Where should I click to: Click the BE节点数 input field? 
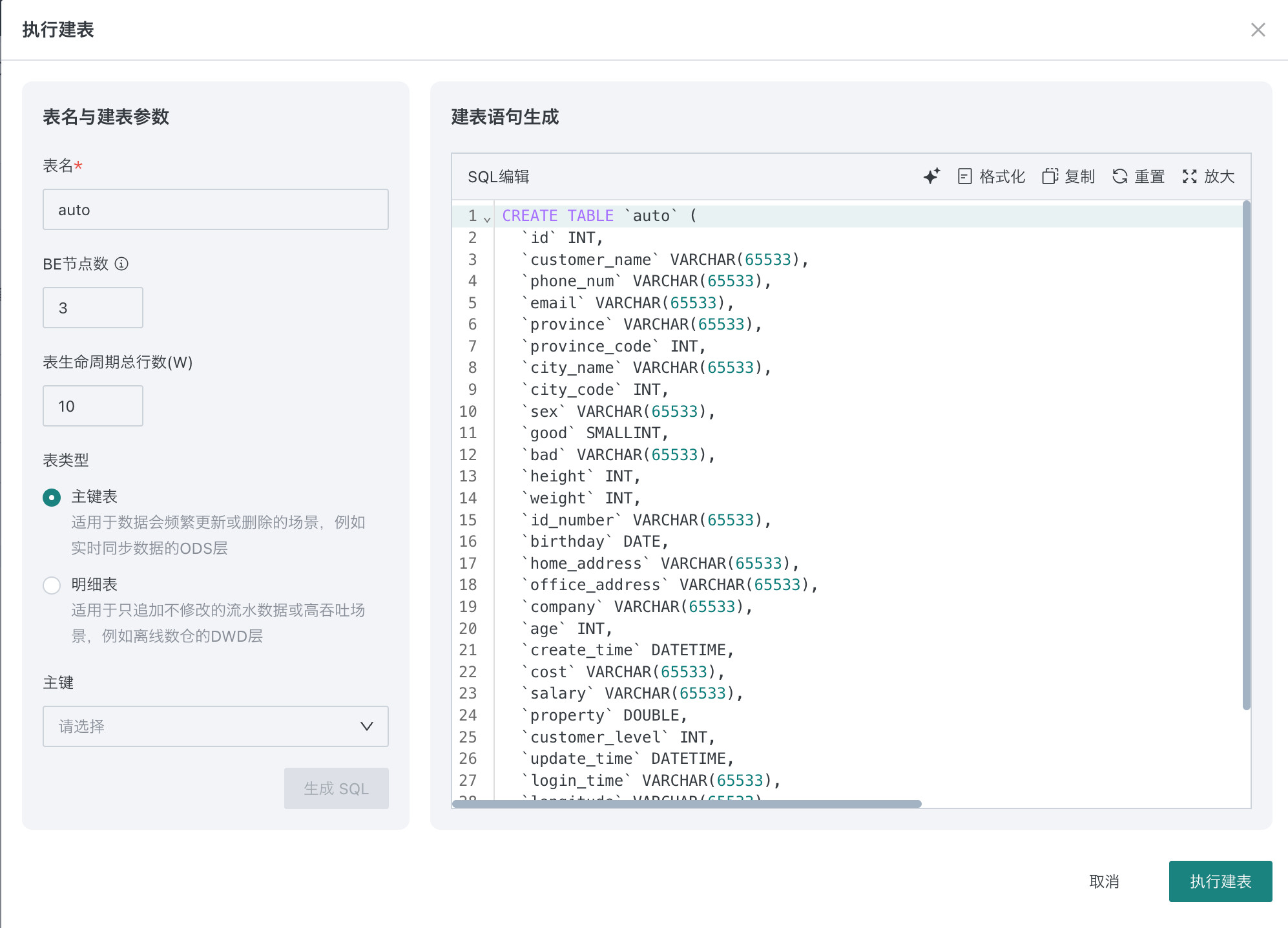92,308
